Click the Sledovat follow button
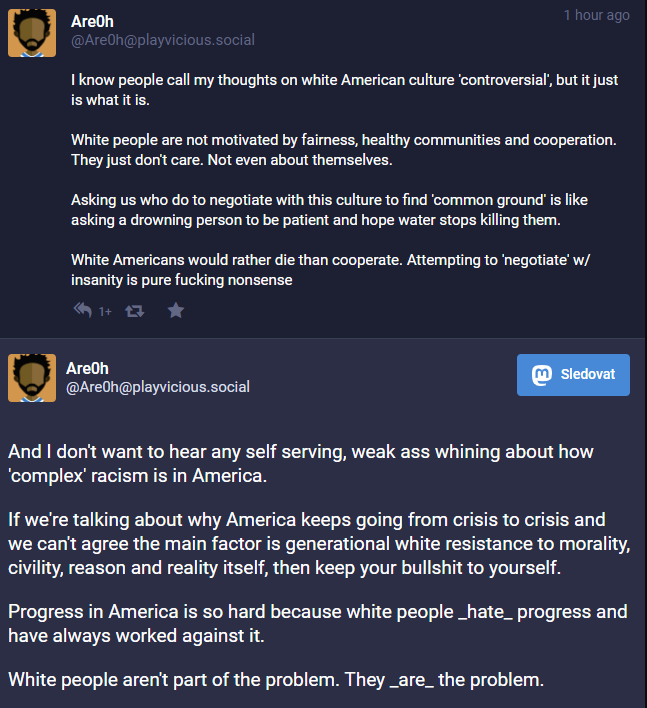This screenshot has height=708, width=647. coord(573,375)
